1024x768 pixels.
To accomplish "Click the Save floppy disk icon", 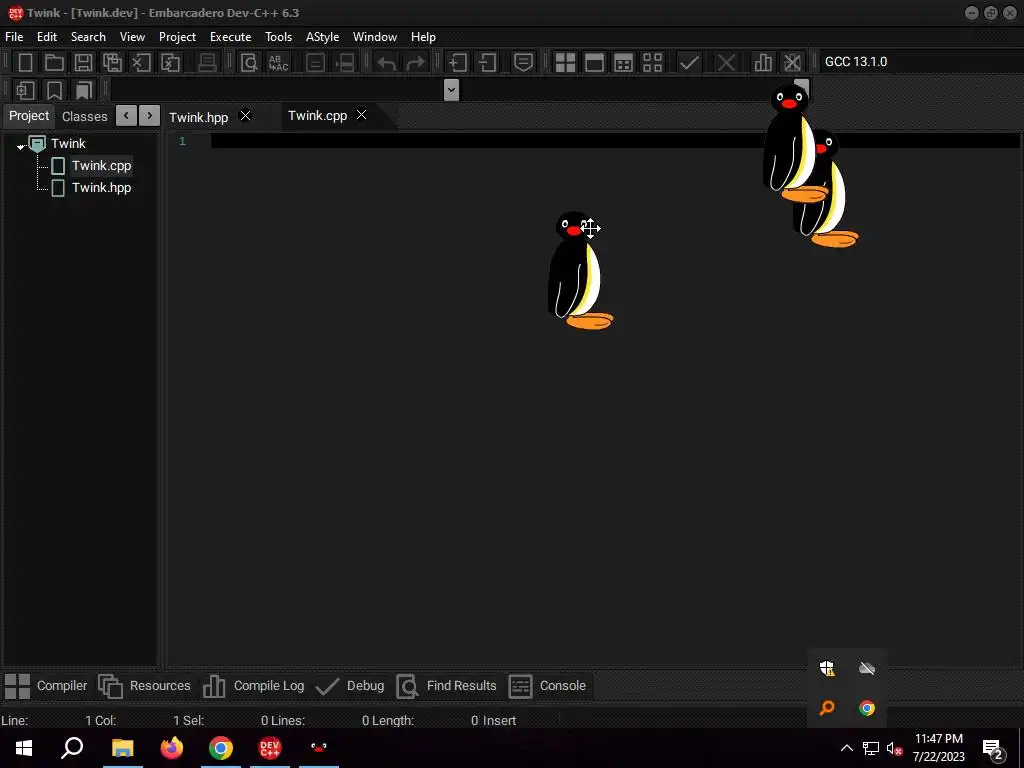I will point(83,63).
